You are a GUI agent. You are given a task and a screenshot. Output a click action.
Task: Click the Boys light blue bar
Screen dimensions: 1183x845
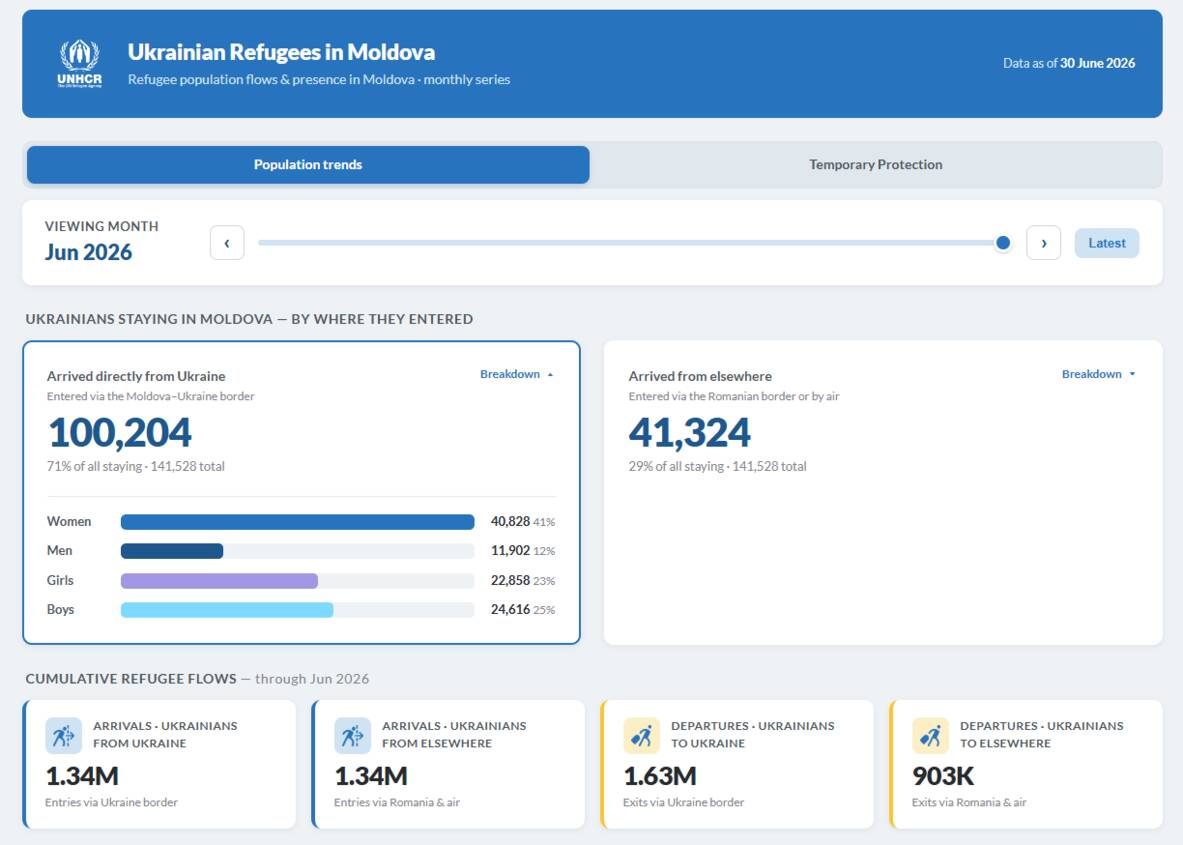tap(227, 610)
